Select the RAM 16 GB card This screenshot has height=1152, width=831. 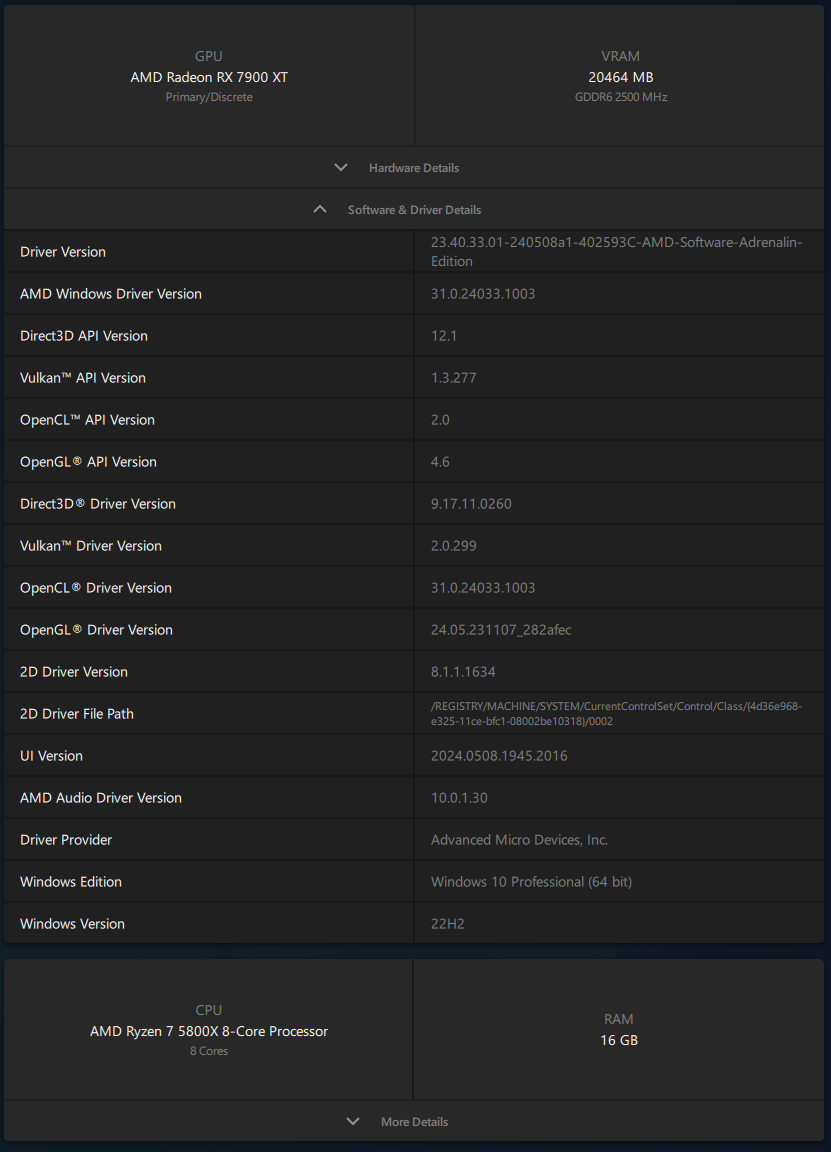619,1029
